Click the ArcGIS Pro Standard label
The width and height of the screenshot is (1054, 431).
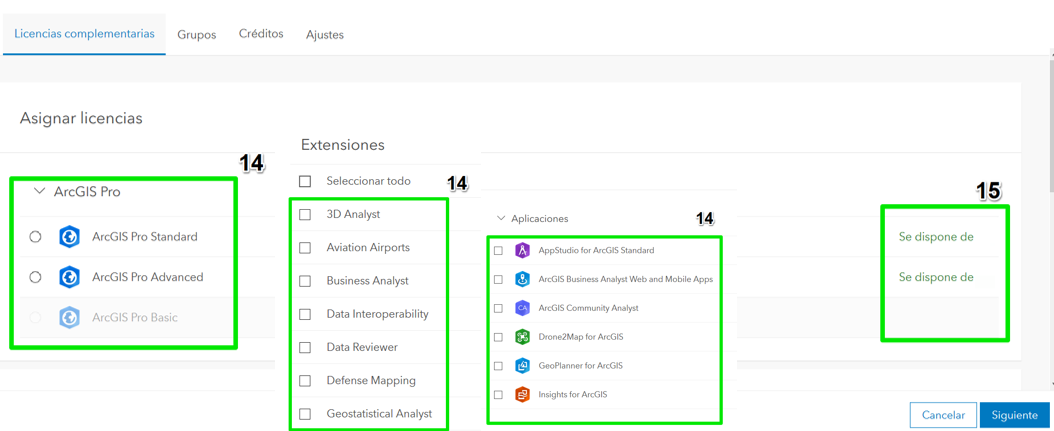(145, 237)
